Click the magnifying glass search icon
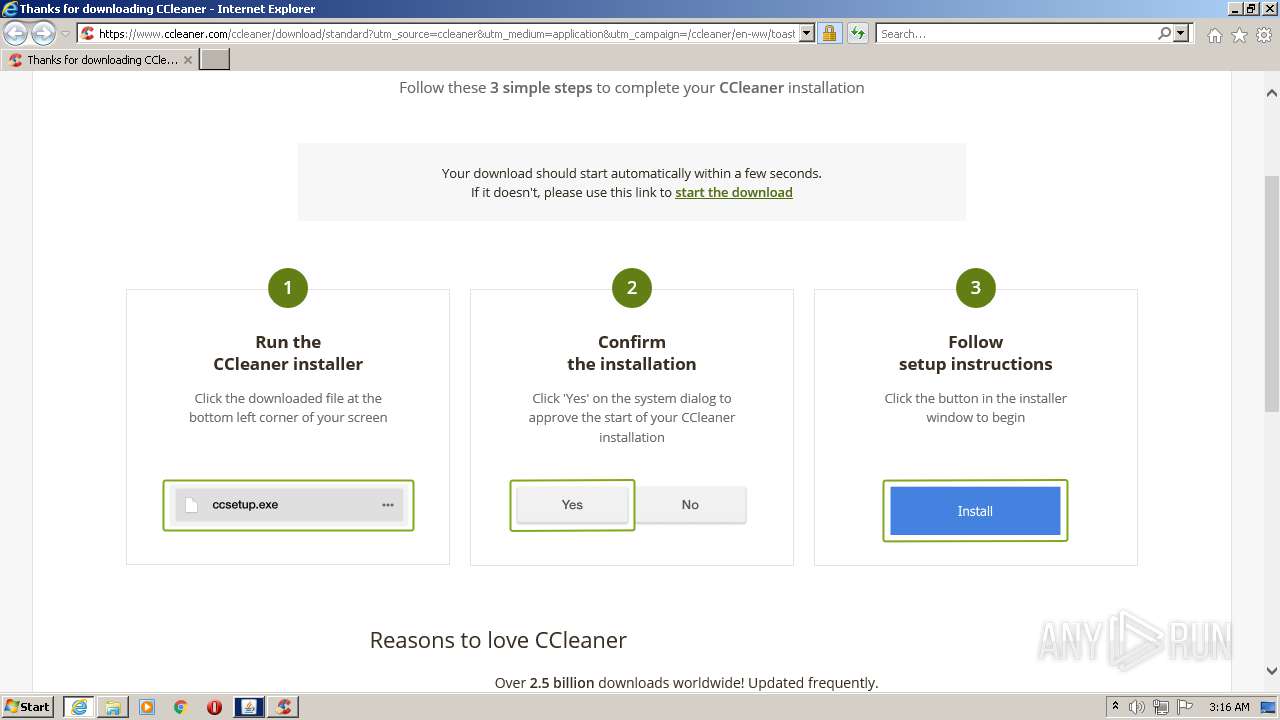 [1164, 34]
